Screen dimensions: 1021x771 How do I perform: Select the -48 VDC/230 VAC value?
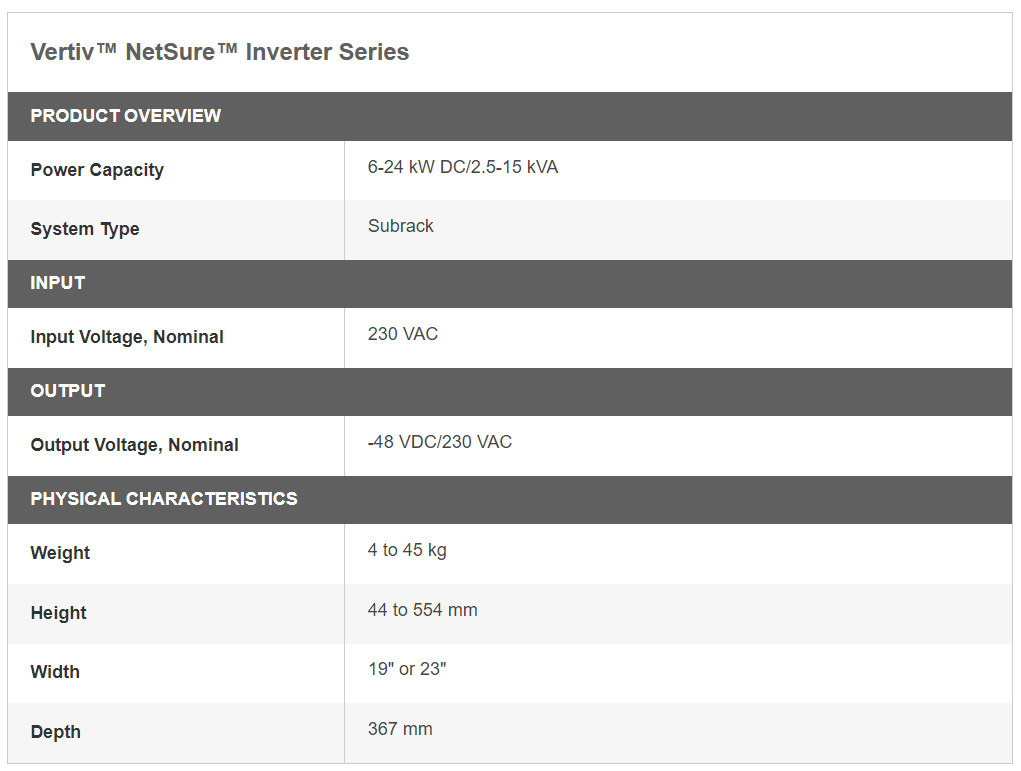tap(439, 442)
